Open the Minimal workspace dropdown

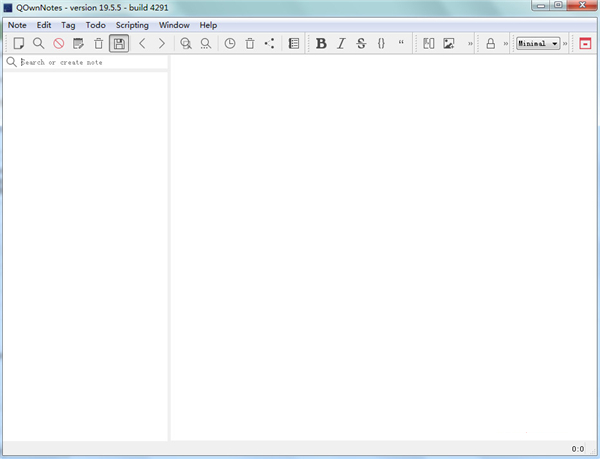pyautogui.click(x=538, y=43)
